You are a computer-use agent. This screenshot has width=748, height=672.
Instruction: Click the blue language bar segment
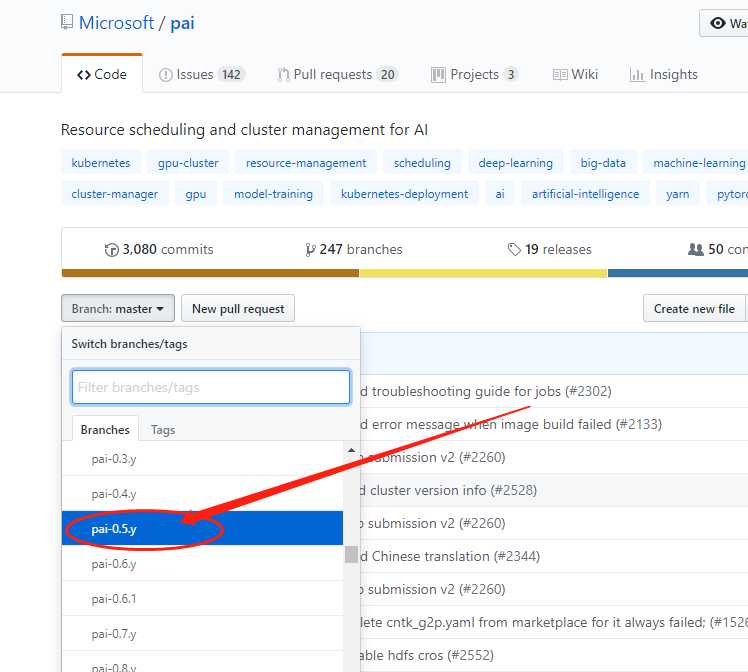point(678,273)
